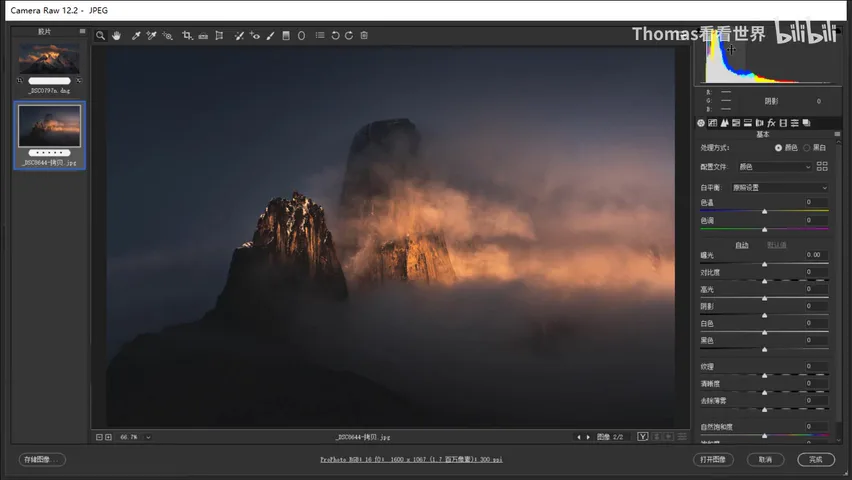Select the 黑白 (Black & White) treatment radio button
Image resolution: width=852 pixels, height=480 pixels.
806,148
